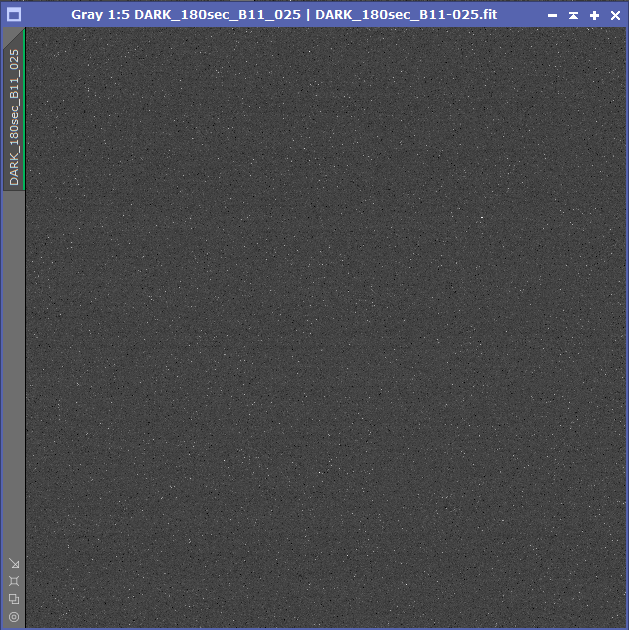This screenshot has height=630, width=629.
Task: Click the diagonal arrow fit-view icon
Action: point(14,563)
